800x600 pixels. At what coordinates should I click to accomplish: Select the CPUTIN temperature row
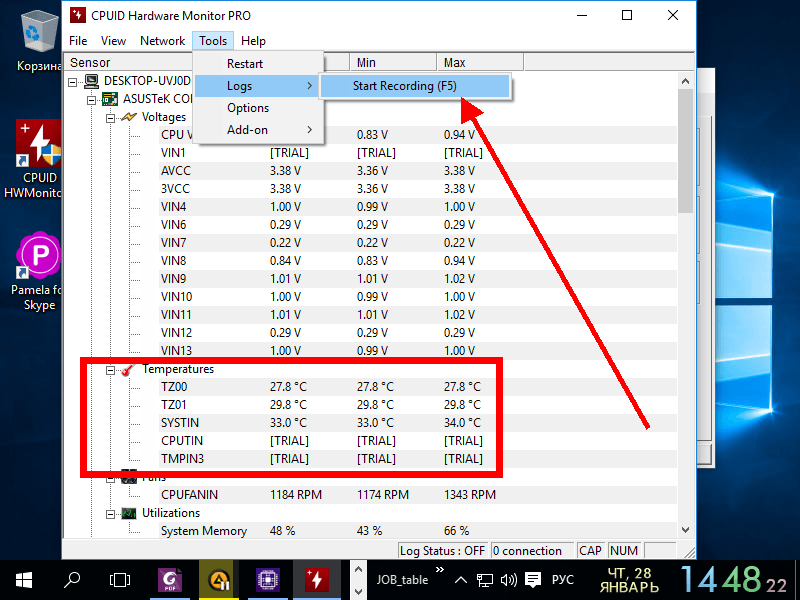[x=418, y=441]
